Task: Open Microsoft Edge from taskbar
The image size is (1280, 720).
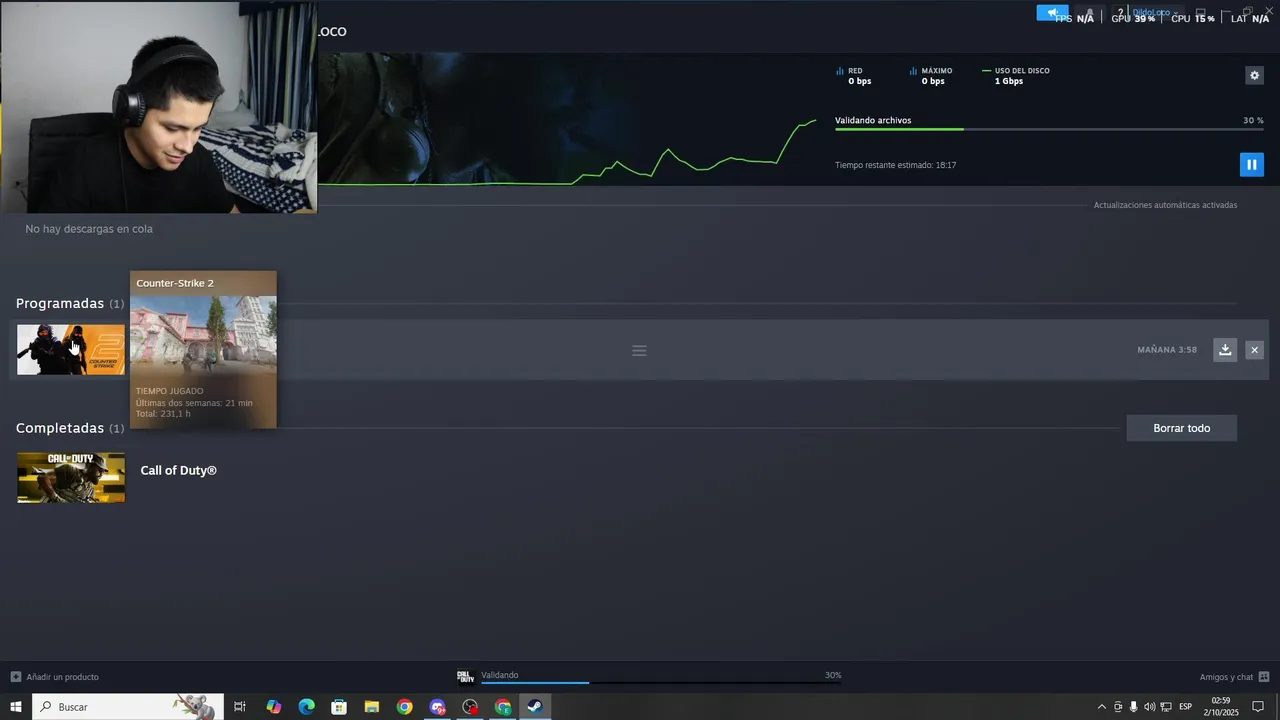Action: coord(306,707)
